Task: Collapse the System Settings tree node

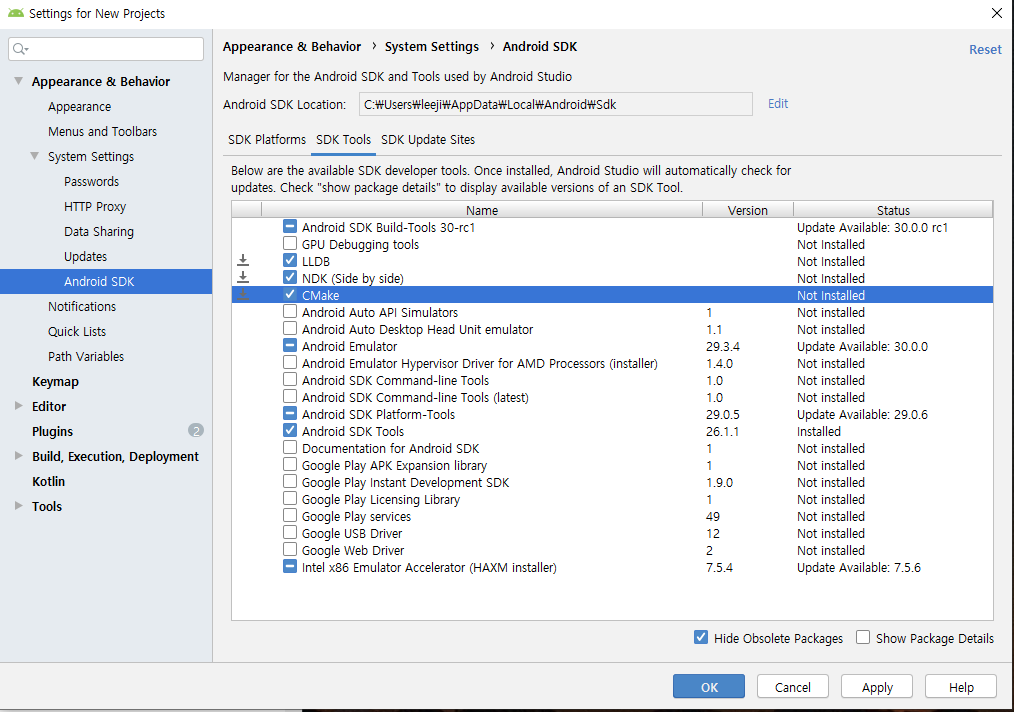Action: tap(35, 156)
